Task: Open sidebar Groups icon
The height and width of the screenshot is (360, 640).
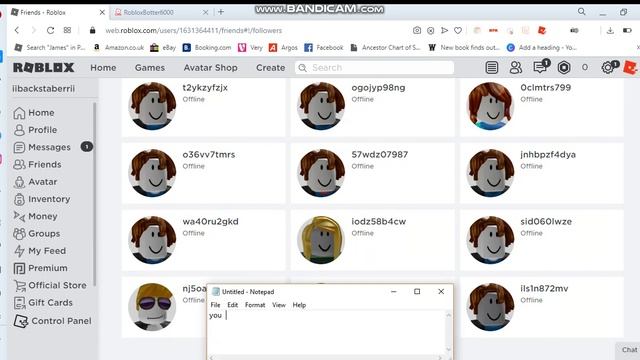Action: [x=19, y=233]
